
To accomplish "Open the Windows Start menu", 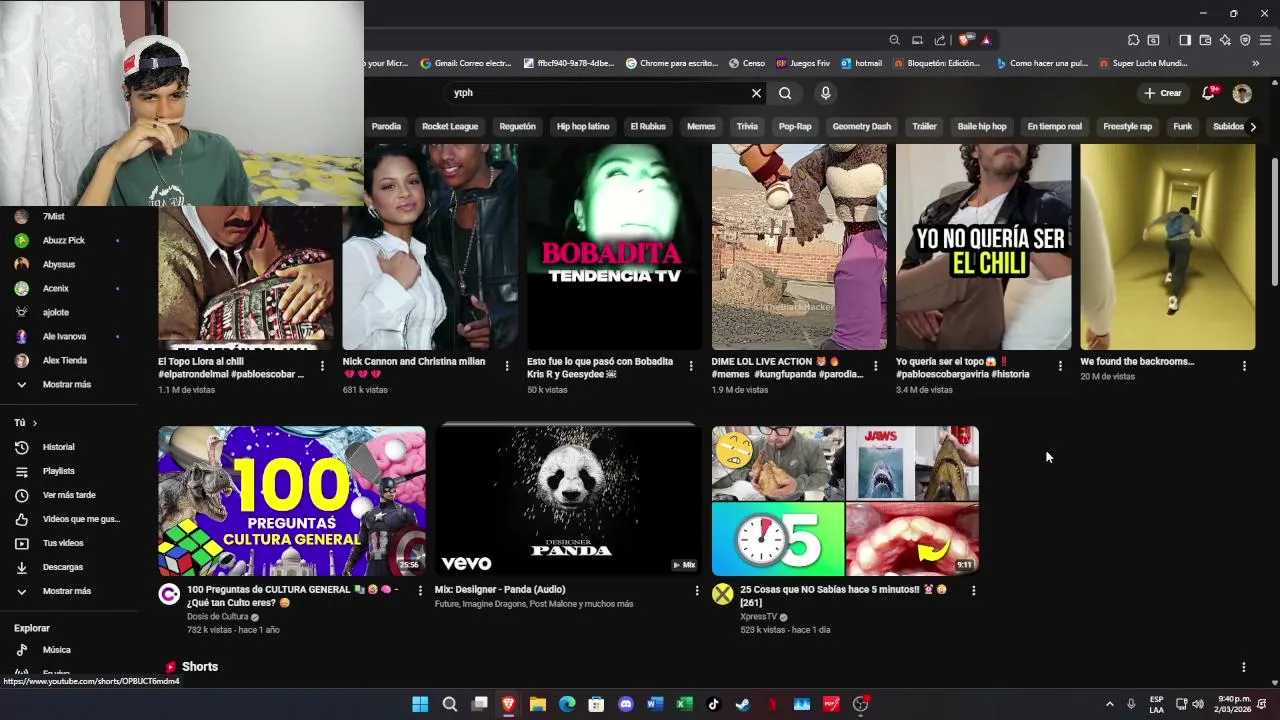I will 420,704.
